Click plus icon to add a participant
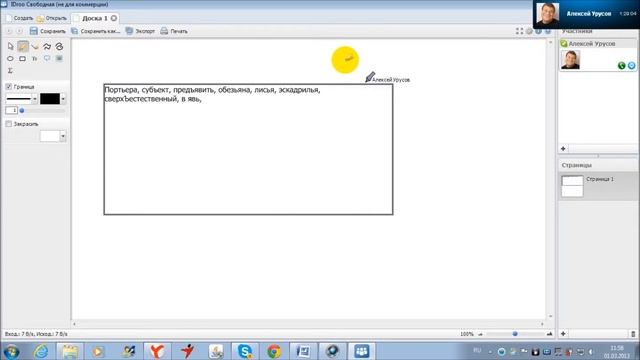The height and width of the screenshot is (360, 640). click(563, 149)
